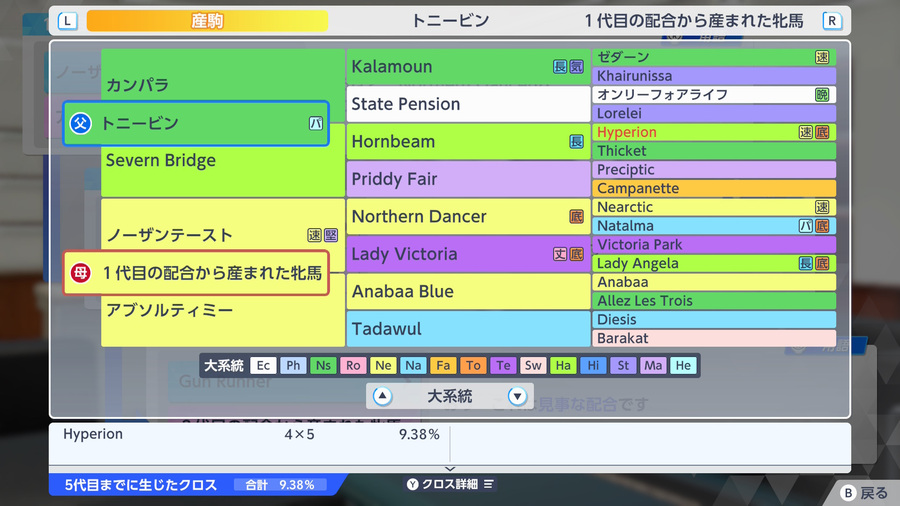Click the 速 badge on ノーザンテースト

pyautogui.click(x=314, y=235)
